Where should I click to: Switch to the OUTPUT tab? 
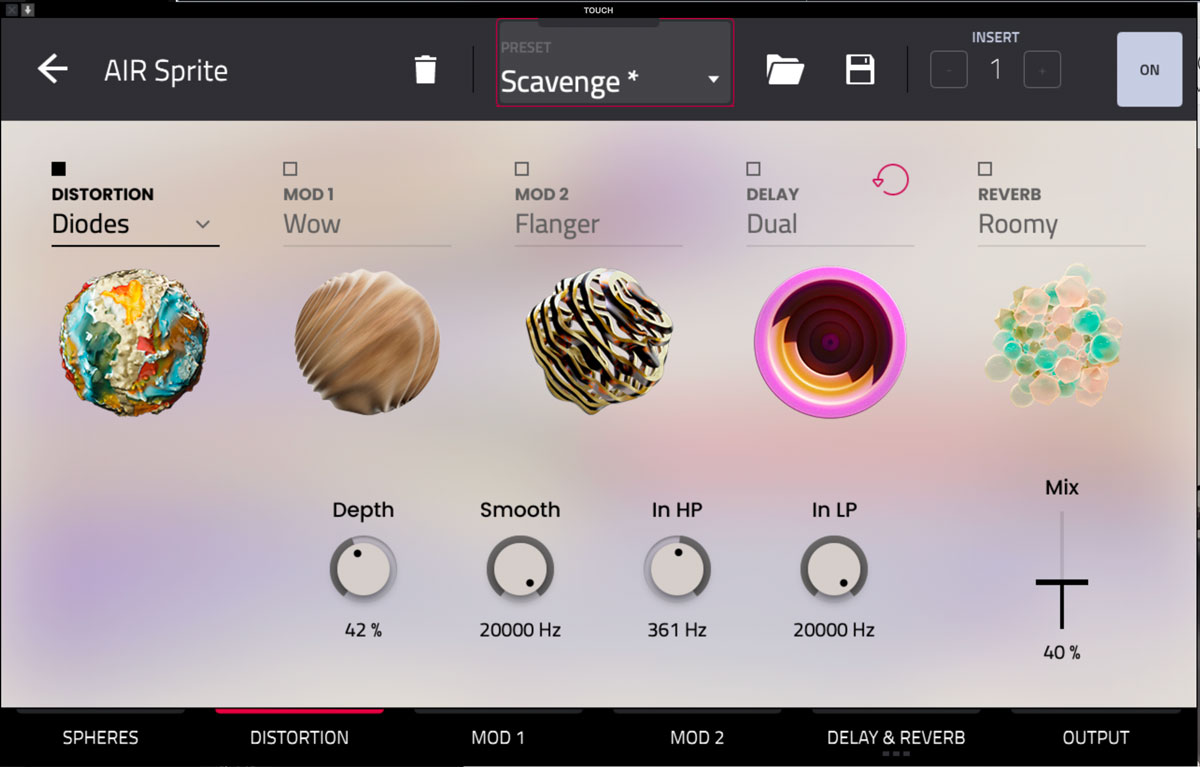[x=1096, y=738]
